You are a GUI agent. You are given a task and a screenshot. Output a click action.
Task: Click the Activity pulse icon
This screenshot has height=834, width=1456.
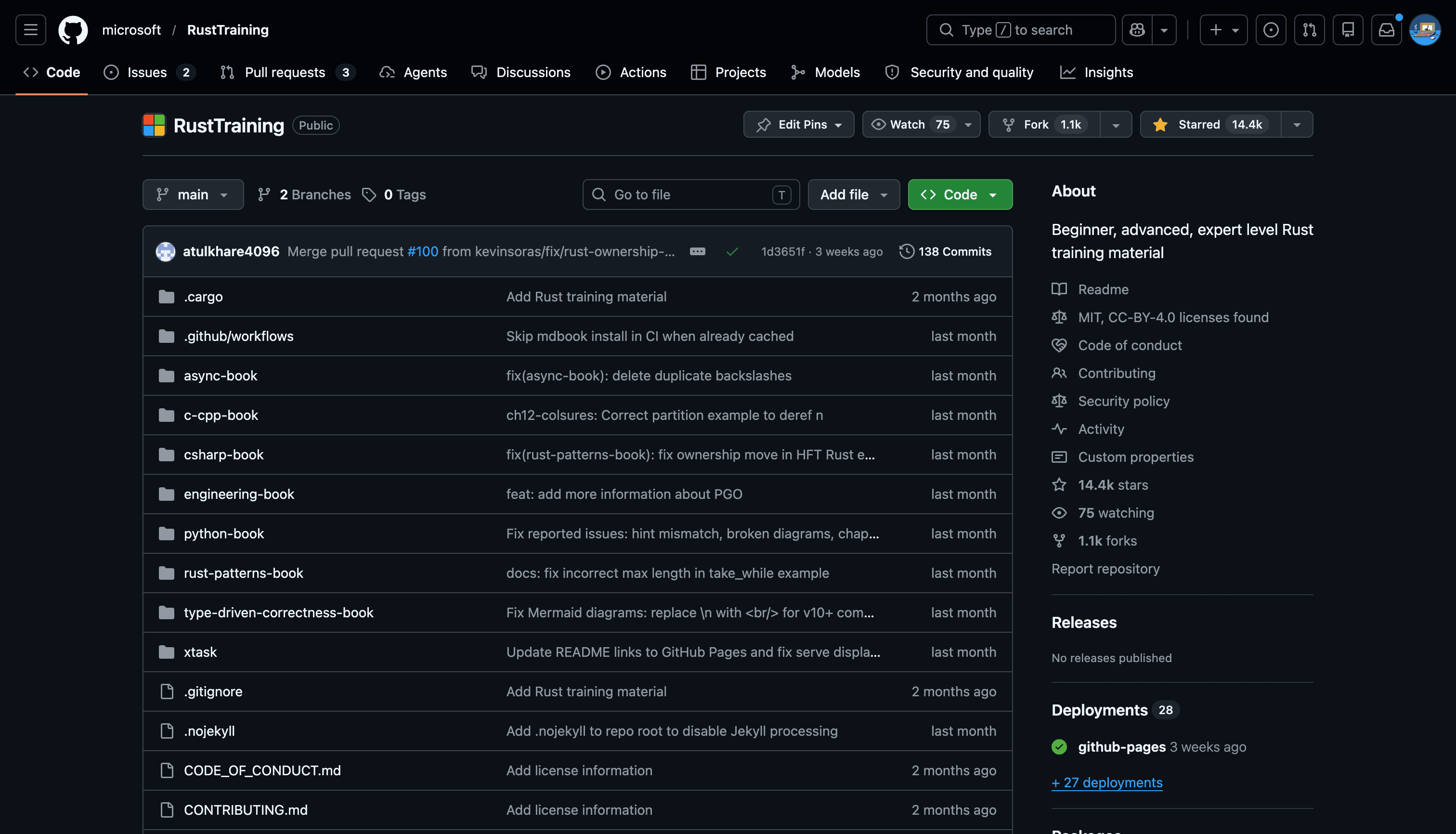[1059, 429]
